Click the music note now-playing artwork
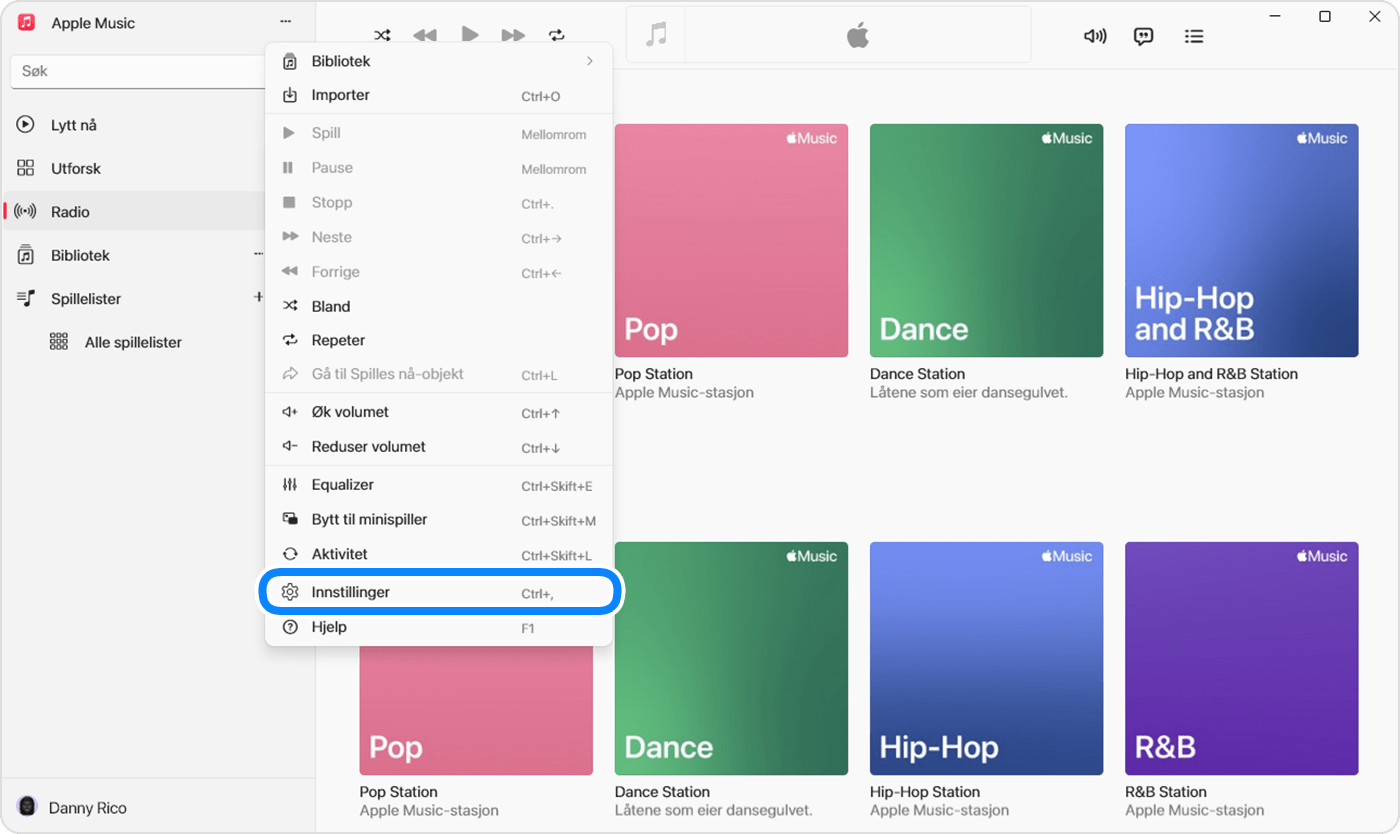Image resolution: width=1400 pixels, height=834 pixels. pyautogui.click(x=656, y=35)
